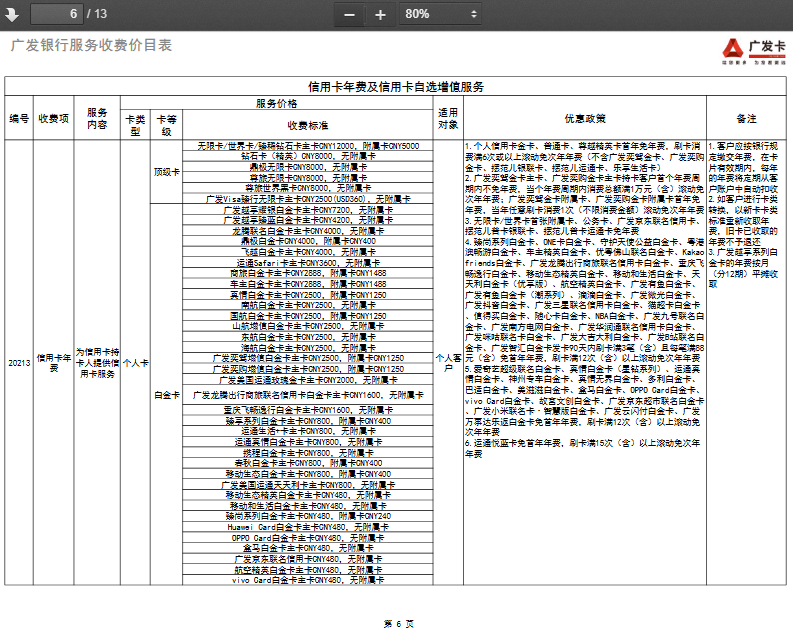
Task: Select the 服务价格 header cell
Action: click(276, 104)
